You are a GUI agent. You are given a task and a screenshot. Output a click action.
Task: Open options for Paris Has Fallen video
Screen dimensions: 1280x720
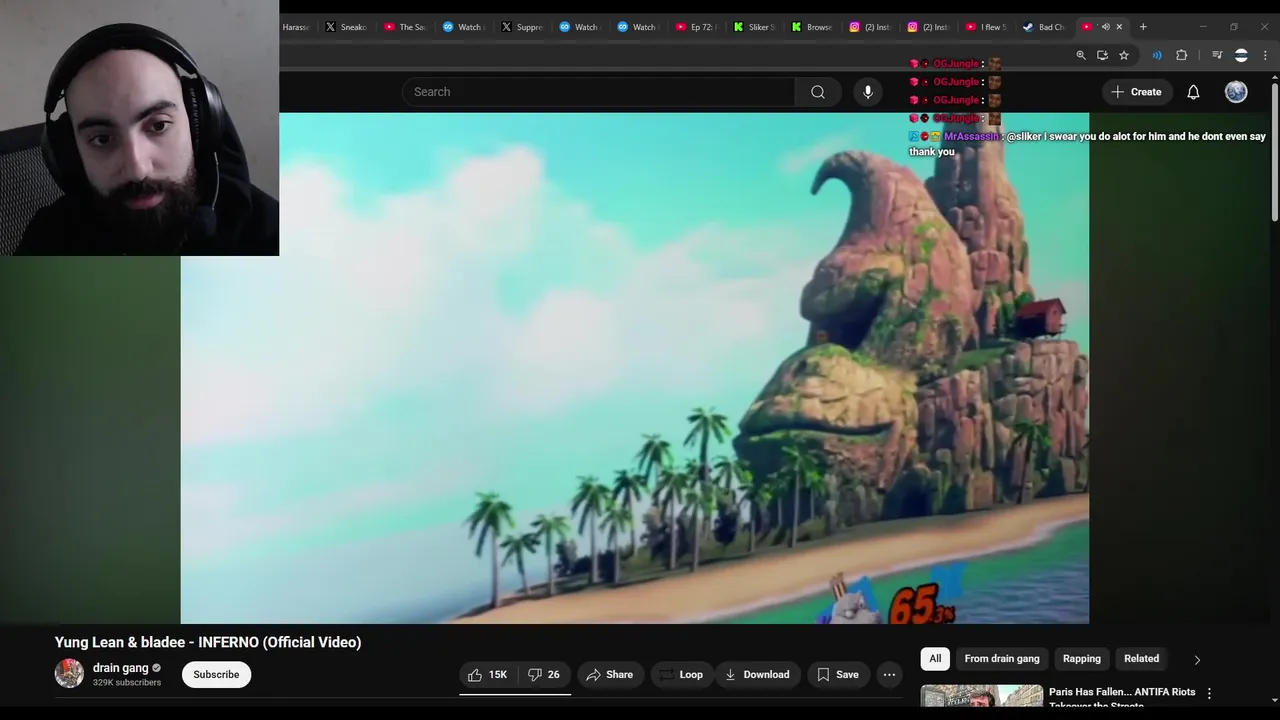(1209, 693)
